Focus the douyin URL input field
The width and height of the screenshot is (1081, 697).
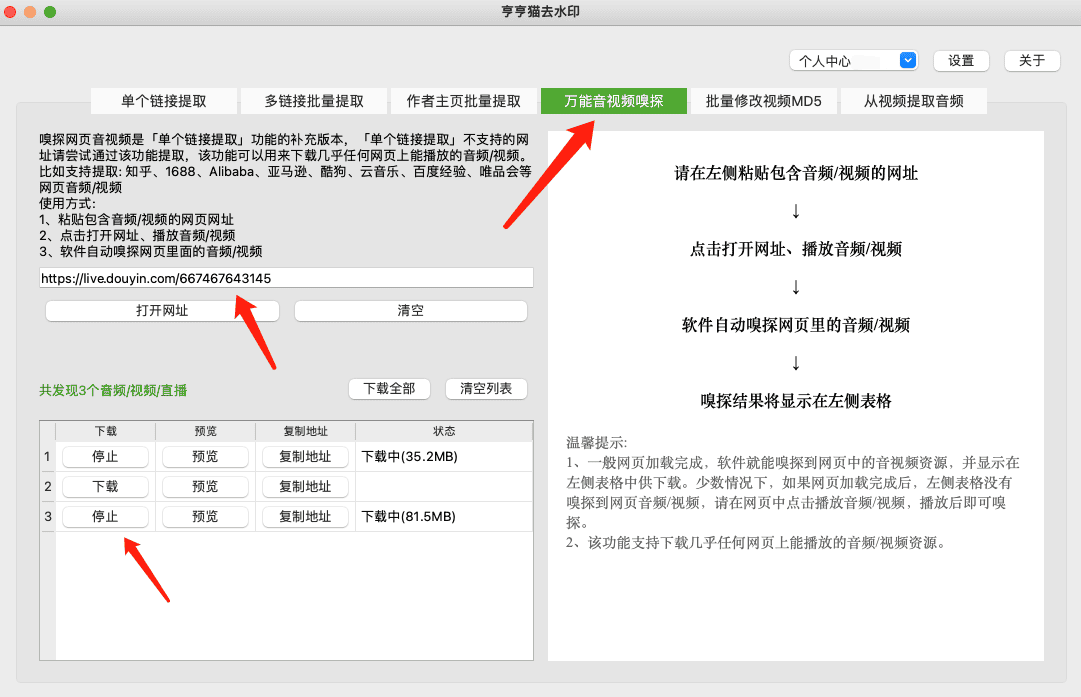[x=286, y=278]
